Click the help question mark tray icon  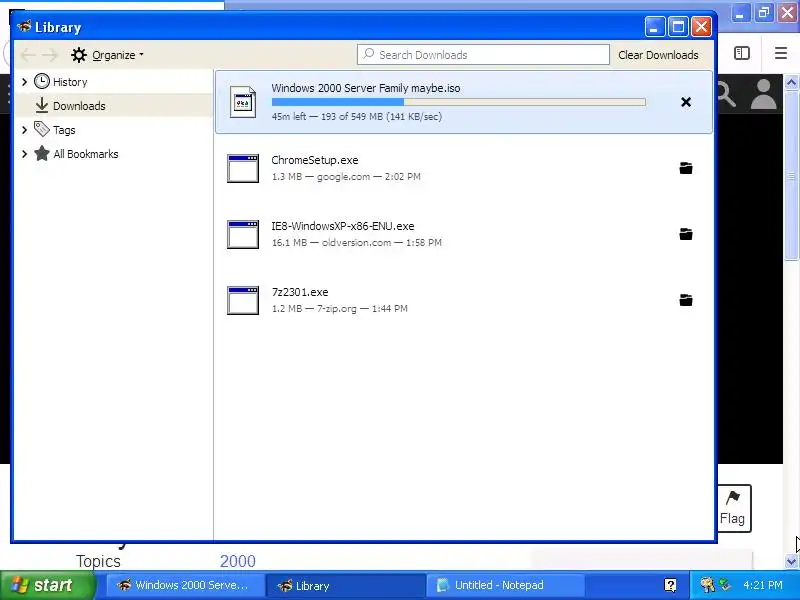click(x=670, y=585)
